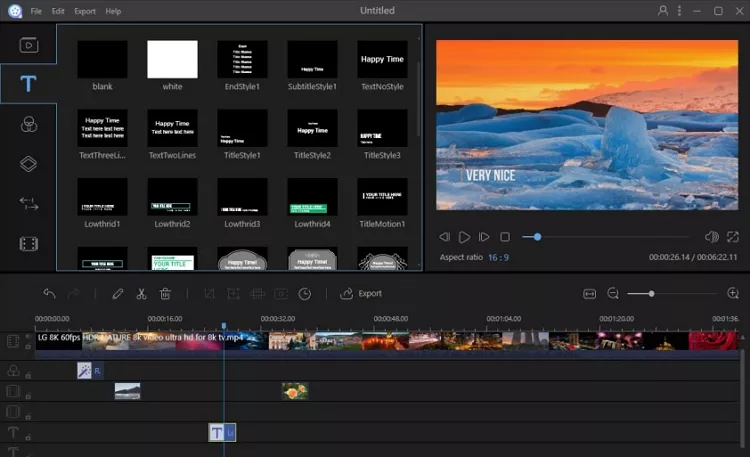Open the Duration clock tool
The image size is (750, 457).
(305, 293)
